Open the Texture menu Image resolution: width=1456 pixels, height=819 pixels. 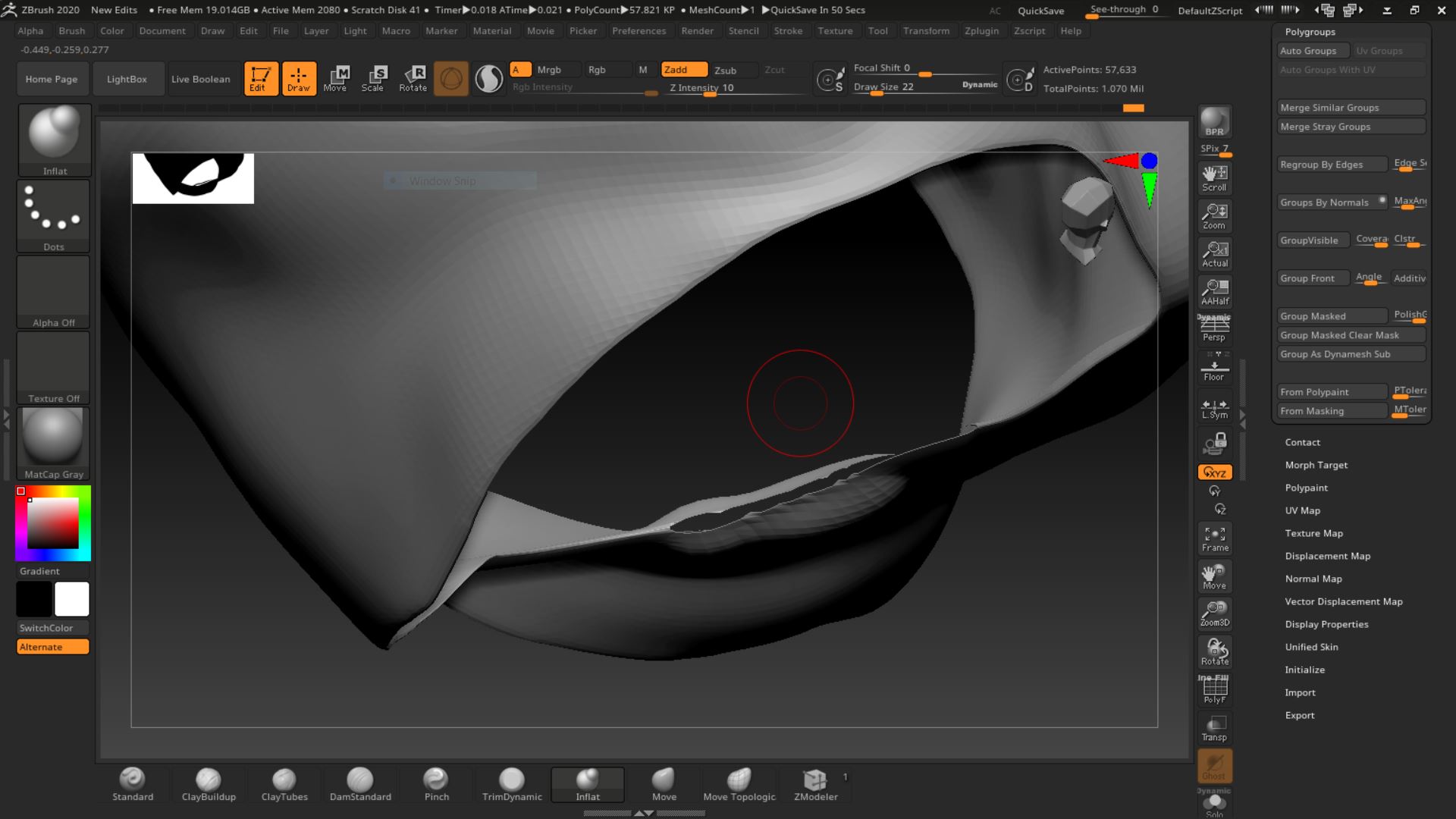coord(835,30)
